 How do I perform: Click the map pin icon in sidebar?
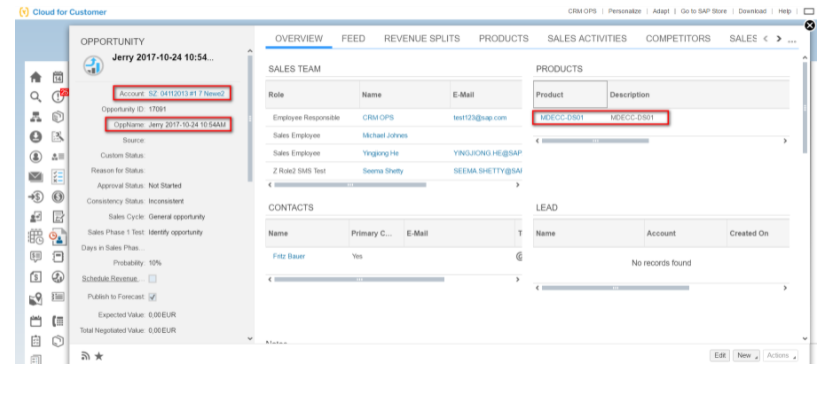click(36, 299)
